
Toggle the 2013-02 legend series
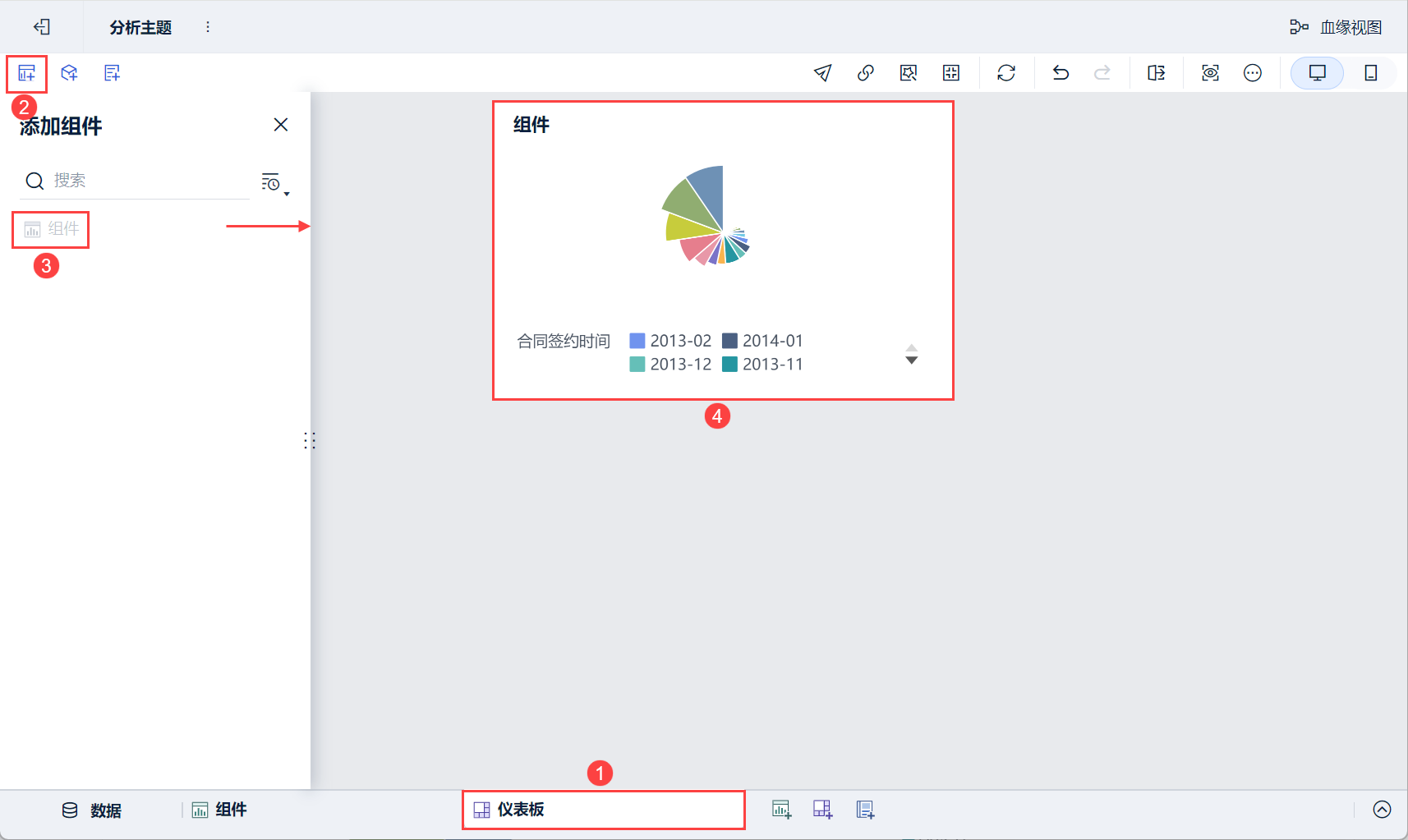pyautogui.click(x=670, y=341)
